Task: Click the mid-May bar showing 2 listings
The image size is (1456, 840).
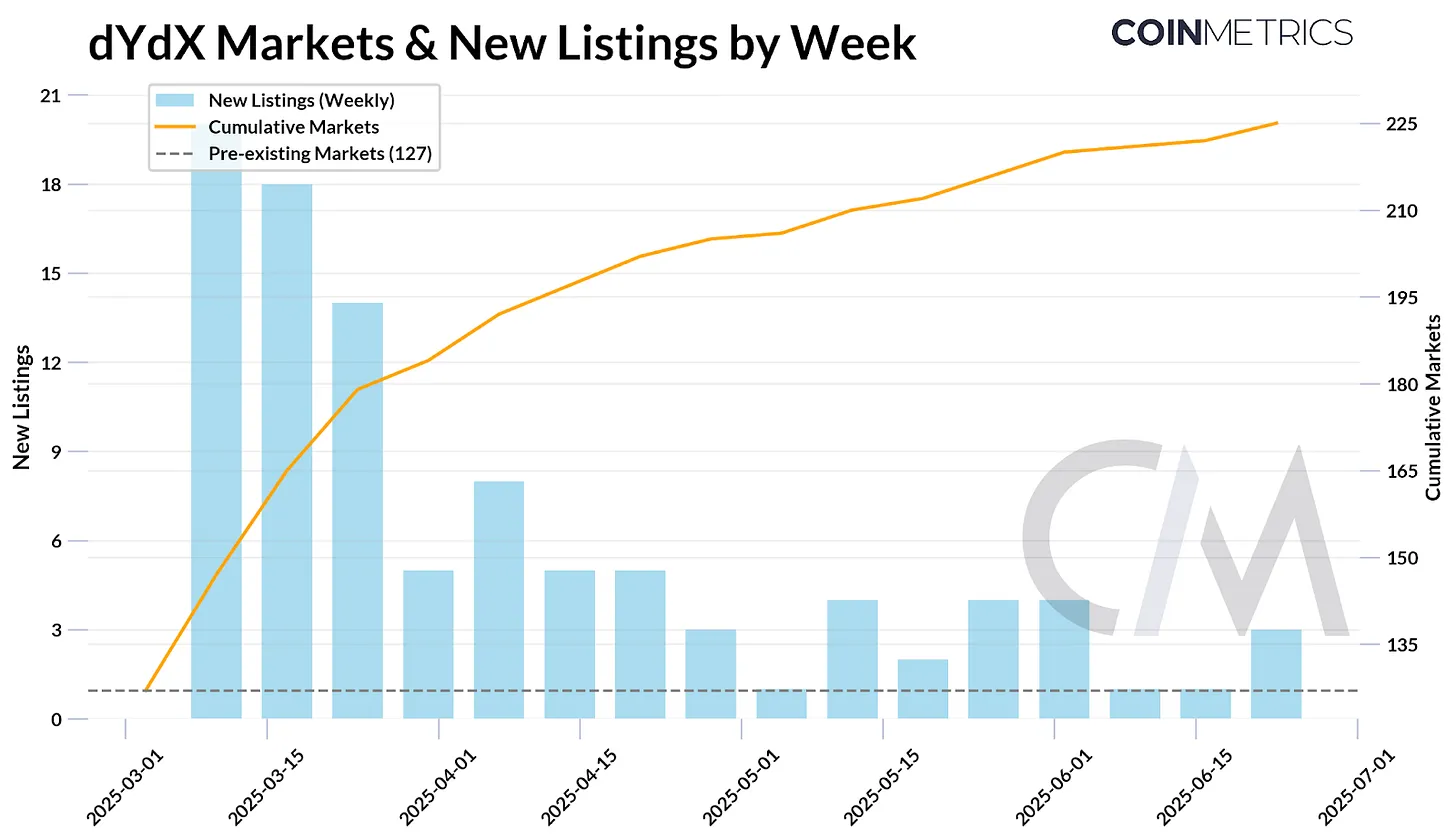Action: 922,688
